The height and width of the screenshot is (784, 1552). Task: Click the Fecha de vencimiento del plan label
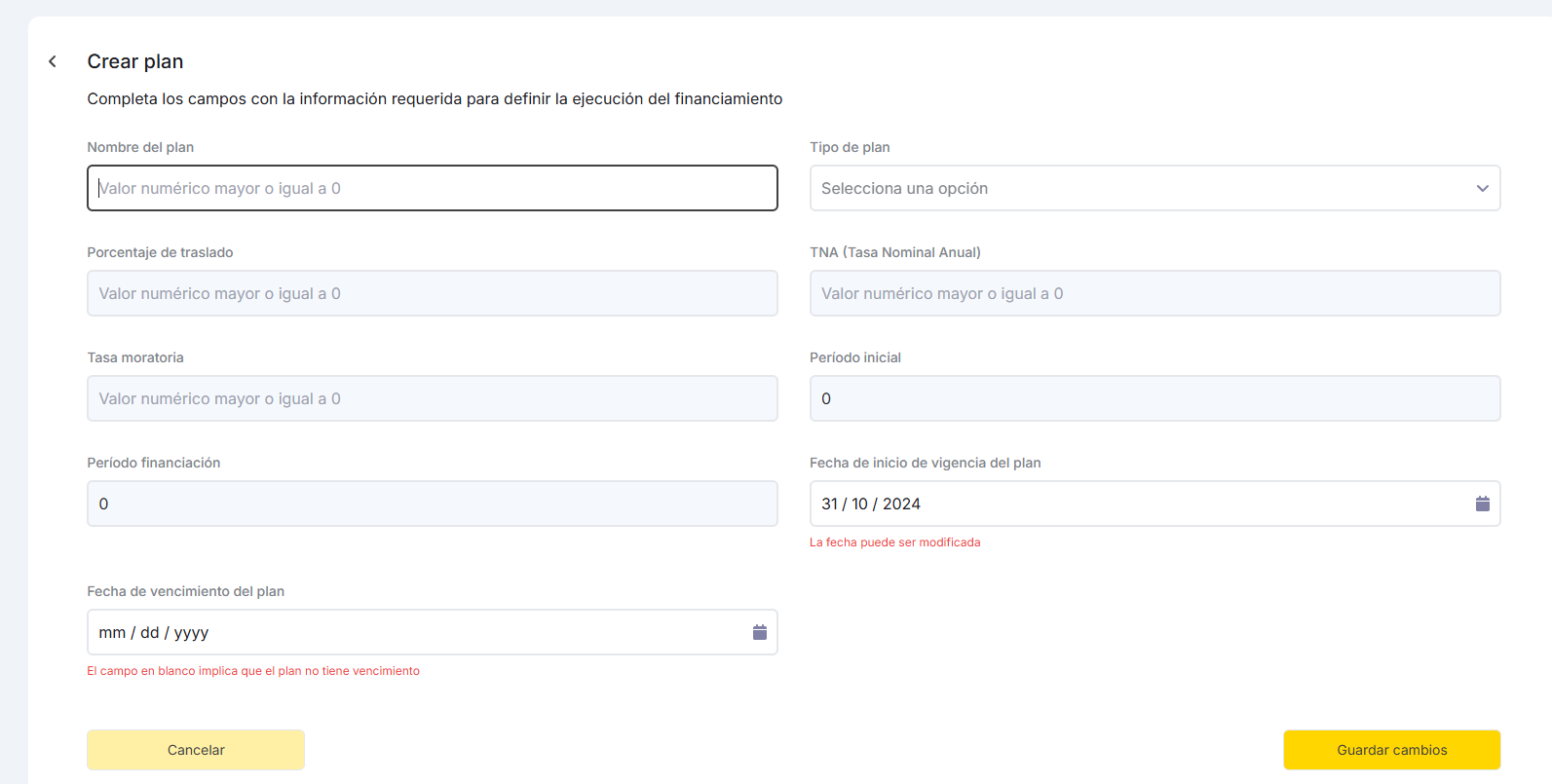[x=185, y=591]
